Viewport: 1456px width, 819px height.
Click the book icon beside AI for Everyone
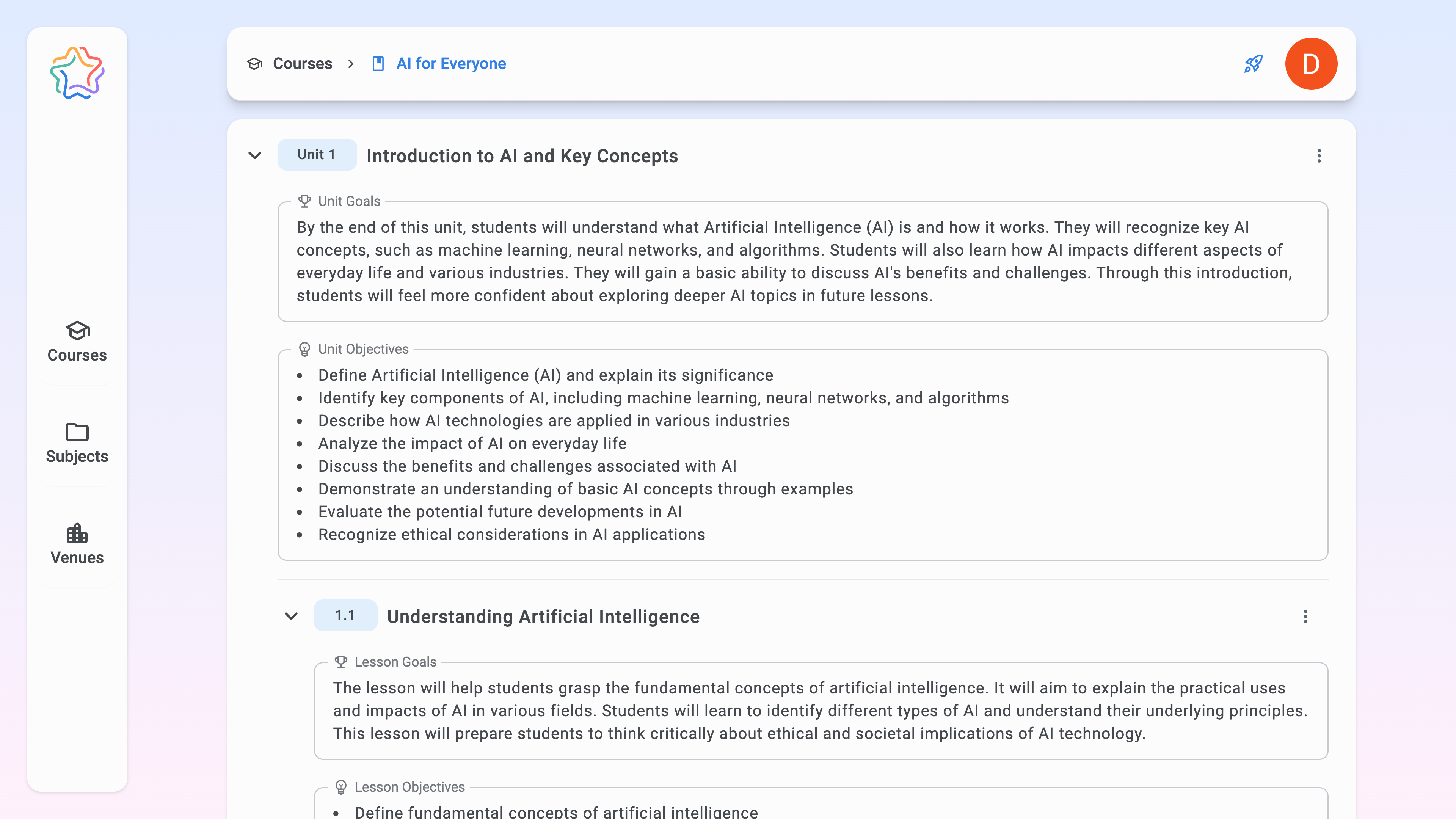coord(378,64)
